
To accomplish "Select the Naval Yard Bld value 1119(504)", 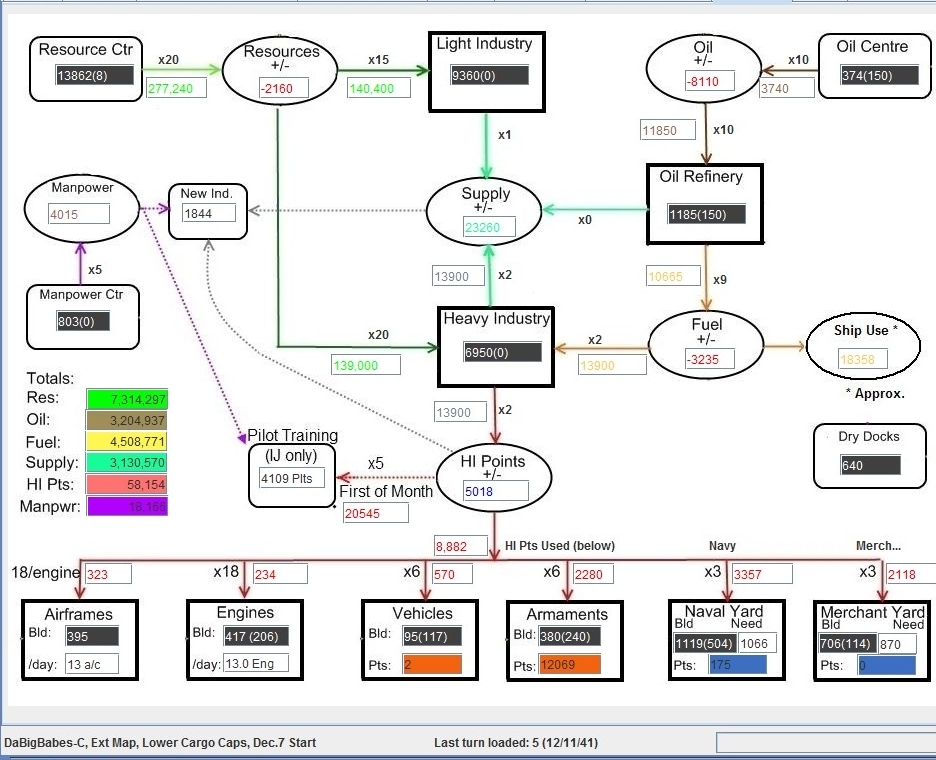I will 704,643.
